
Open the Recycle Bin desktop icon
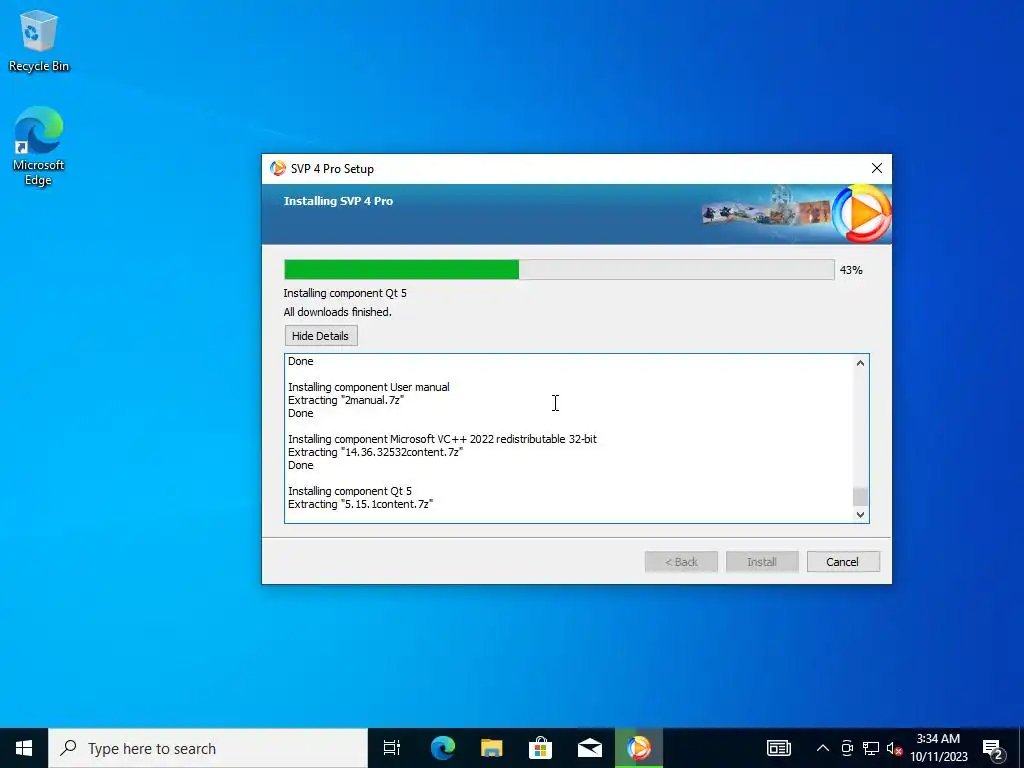[x=39, y=41]
